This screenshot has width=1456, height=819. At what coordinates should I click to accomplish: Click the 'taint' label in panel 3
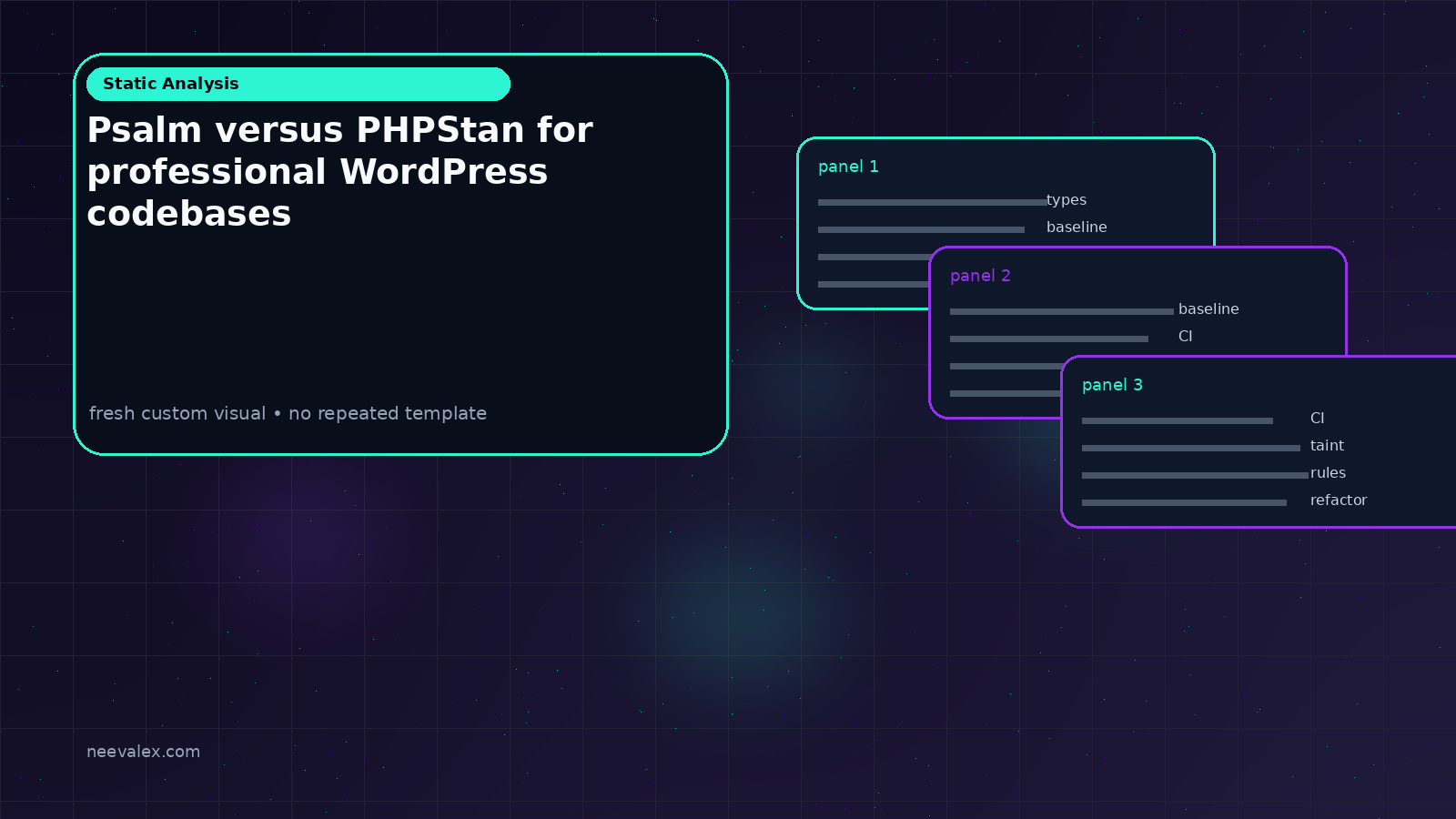[x=1327, y=446]
